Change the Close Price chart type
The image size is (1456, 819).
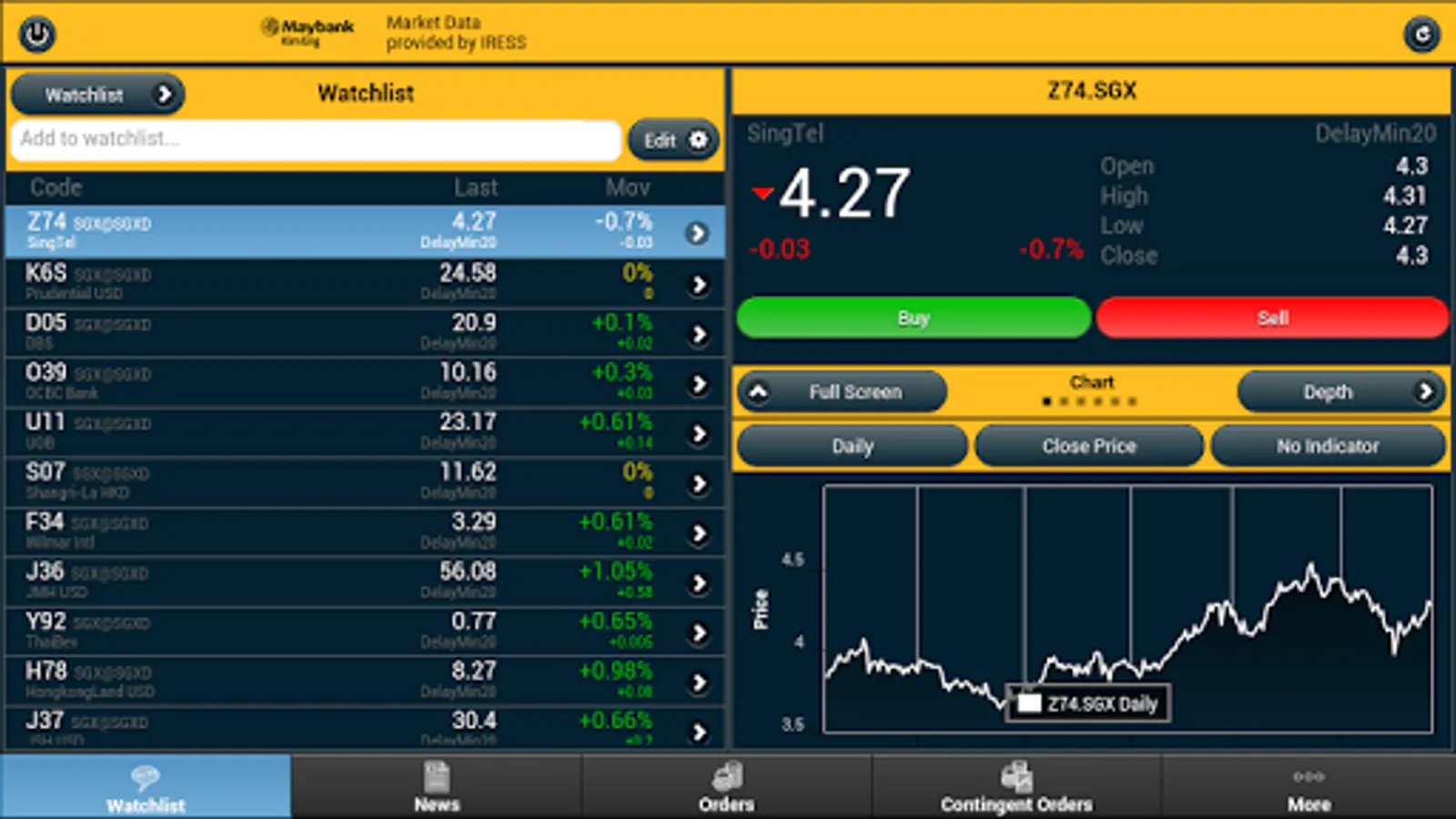tap(1089, 446)
